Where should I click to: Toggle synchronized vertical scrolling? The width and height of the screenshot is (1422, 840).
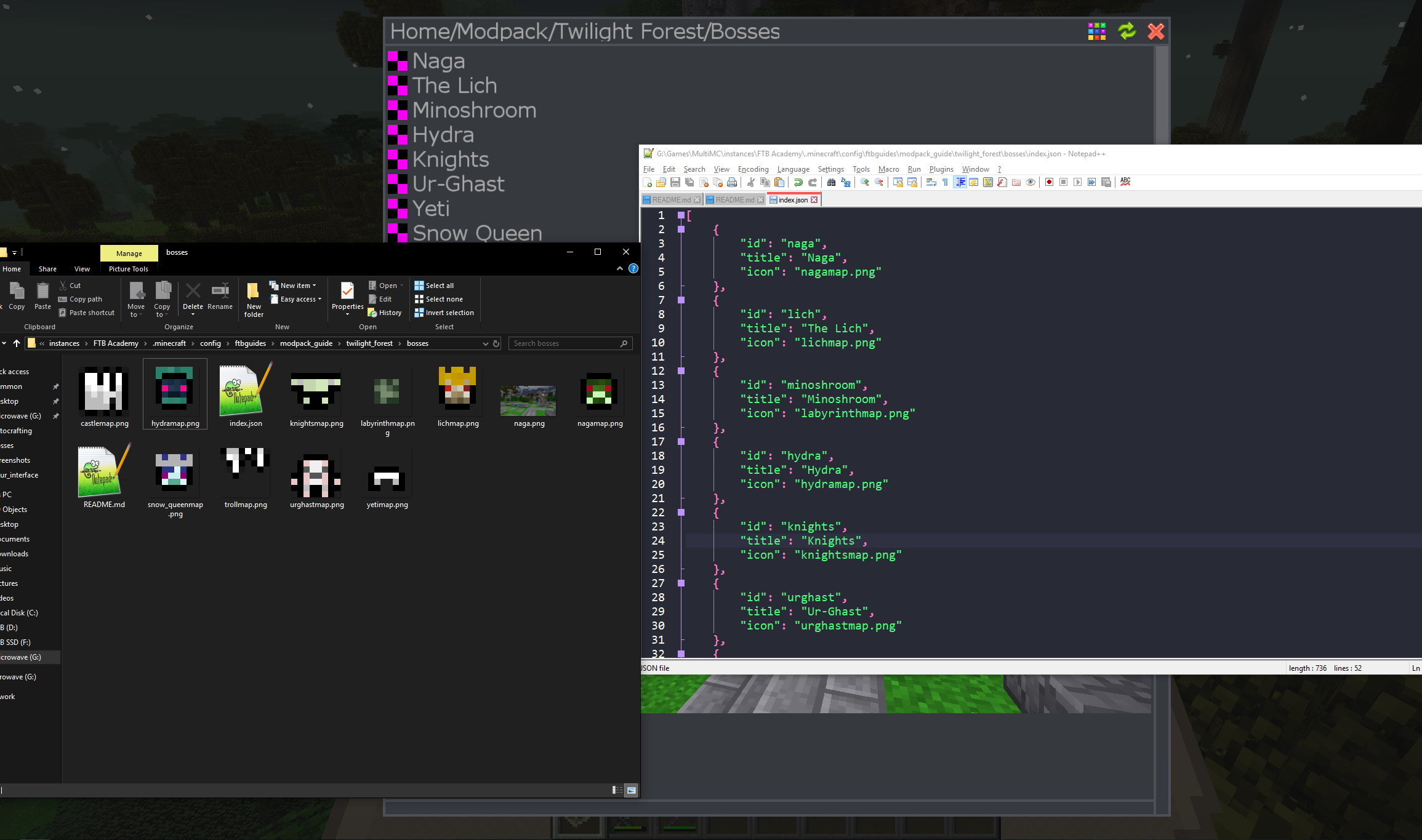click(x=897, y=182)
